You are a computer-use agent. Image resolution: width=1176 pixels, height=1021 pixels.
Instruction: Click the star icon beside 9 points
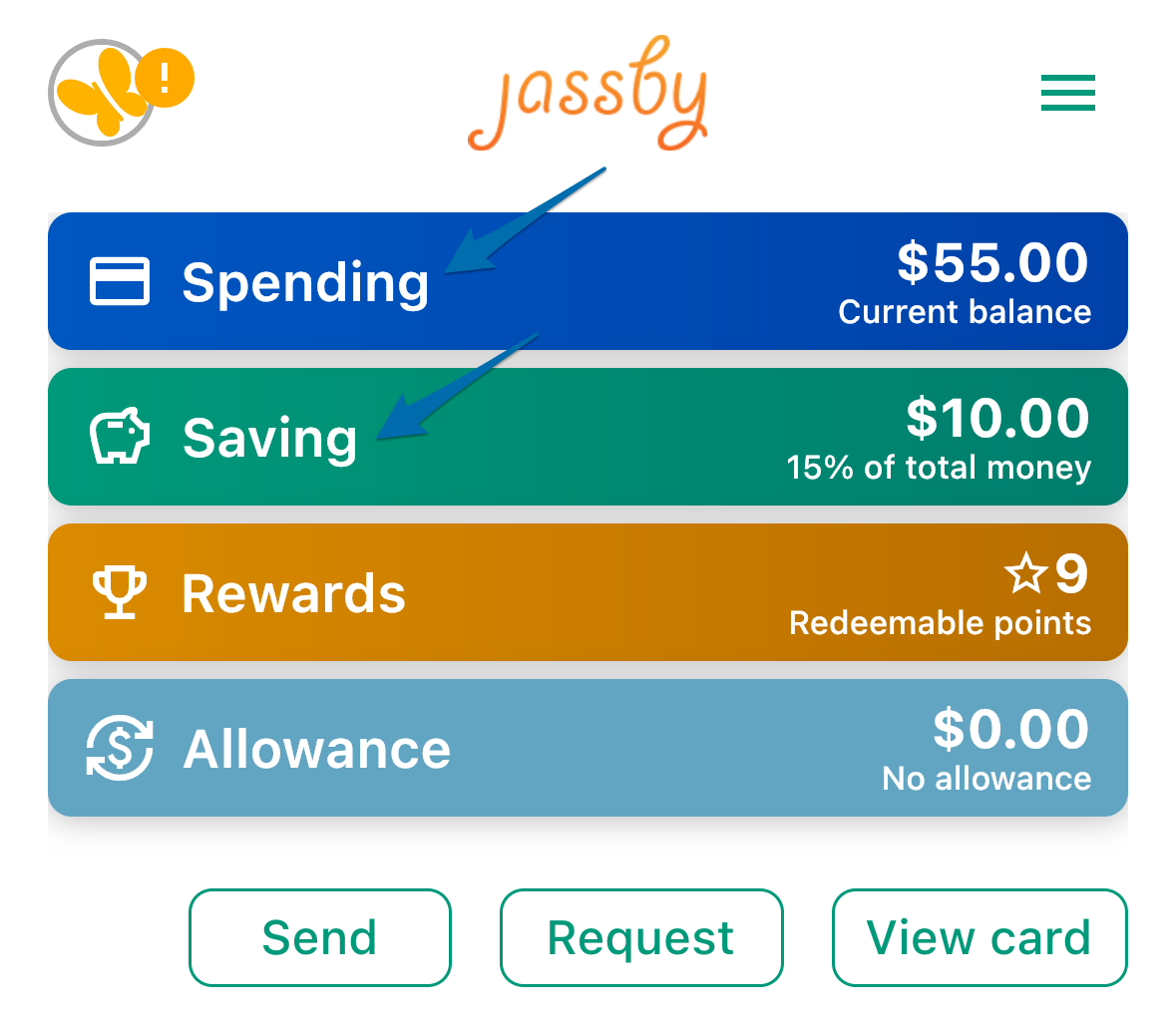pos(1026,573)
